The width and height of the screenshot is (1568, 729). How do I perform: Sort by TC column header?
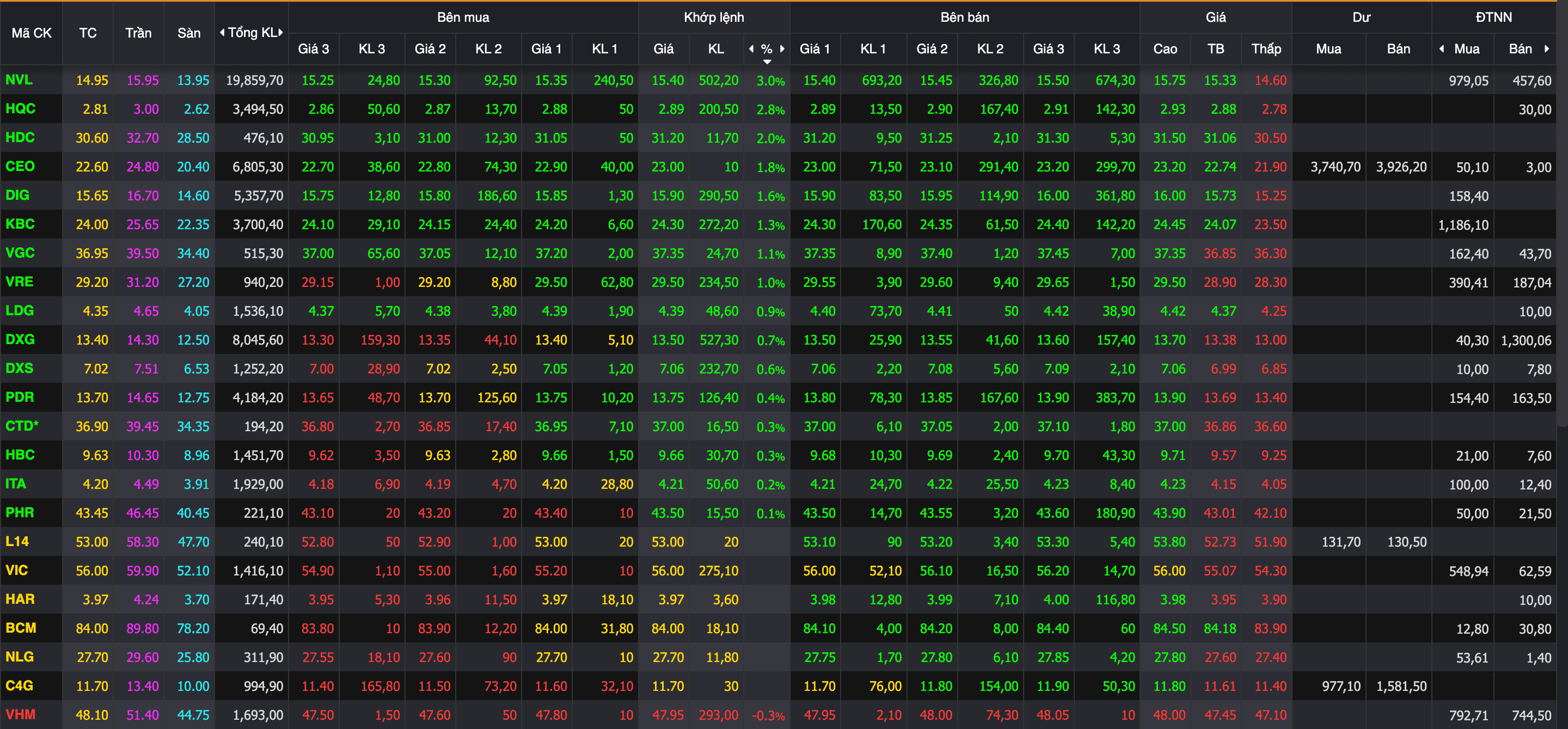(x=88, y=33)
